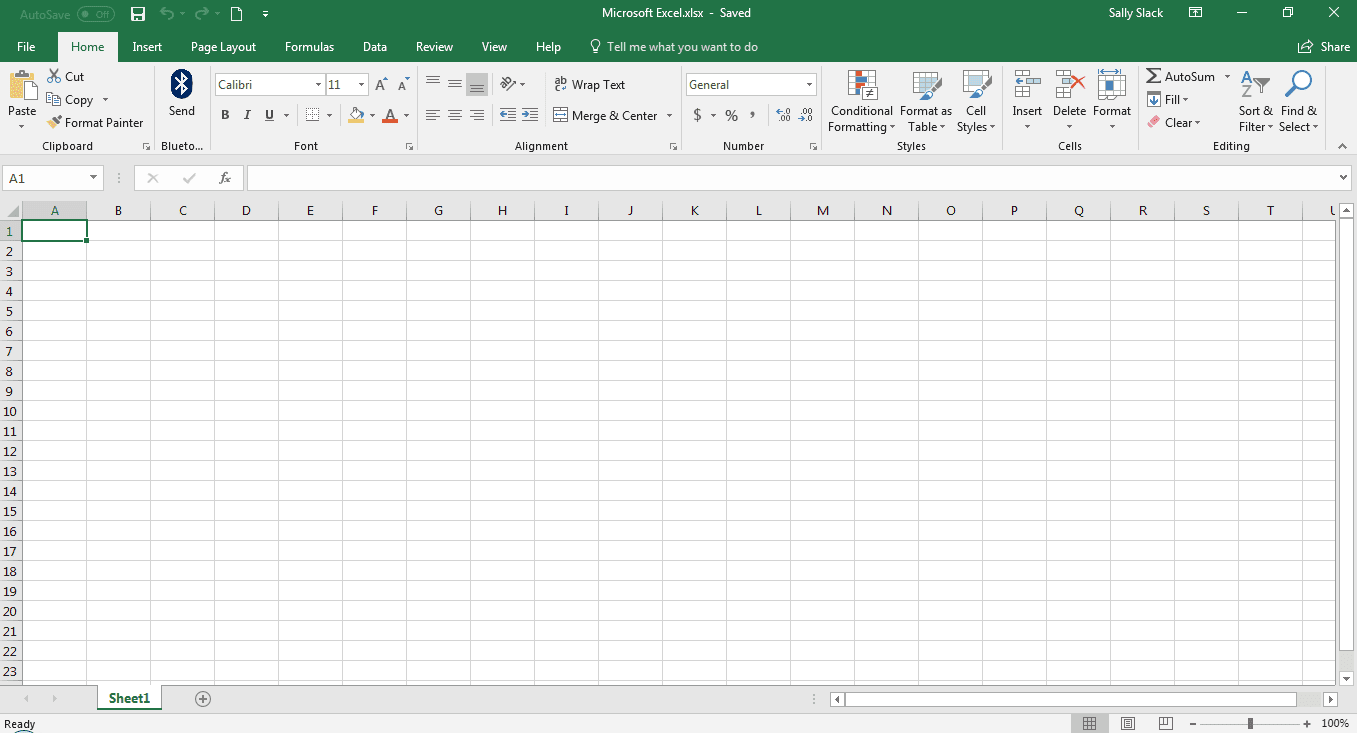Viewport: 1357px width, 733px height.
Task: Click the Decrease Decimal icon
Action: click(806, 116)
